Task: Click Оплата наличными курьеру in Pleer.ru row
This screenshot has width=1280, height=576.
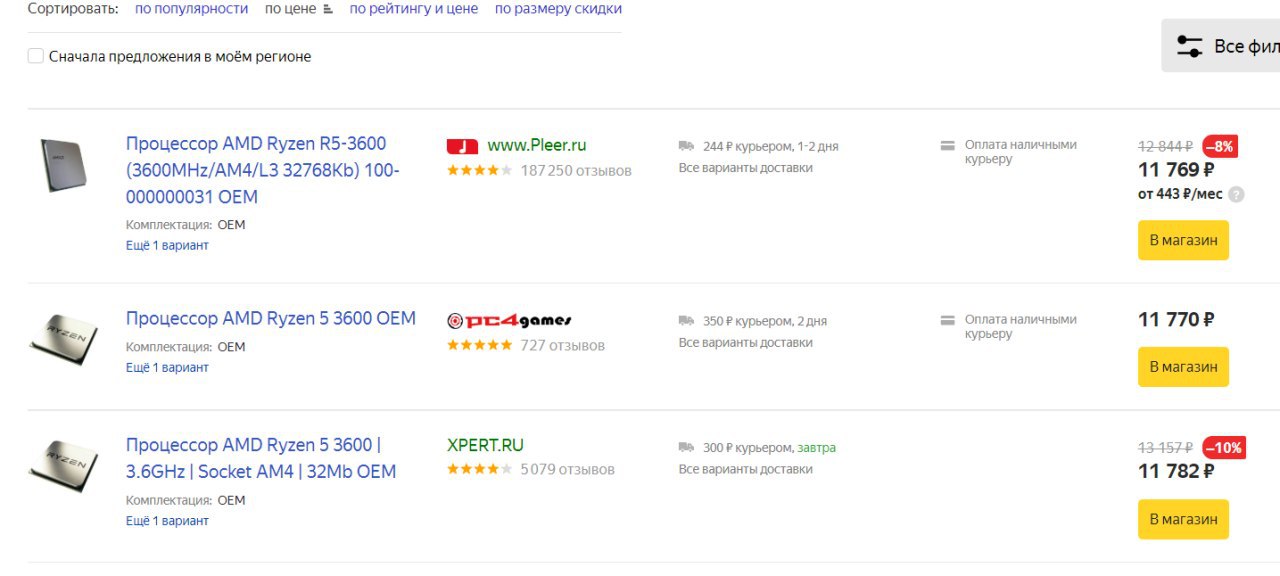Action: click(1021, 152)
